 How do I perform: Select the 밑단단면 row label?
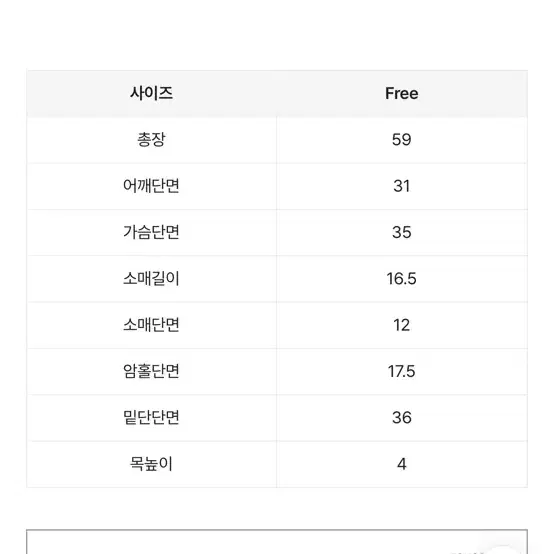pos(151,417)
